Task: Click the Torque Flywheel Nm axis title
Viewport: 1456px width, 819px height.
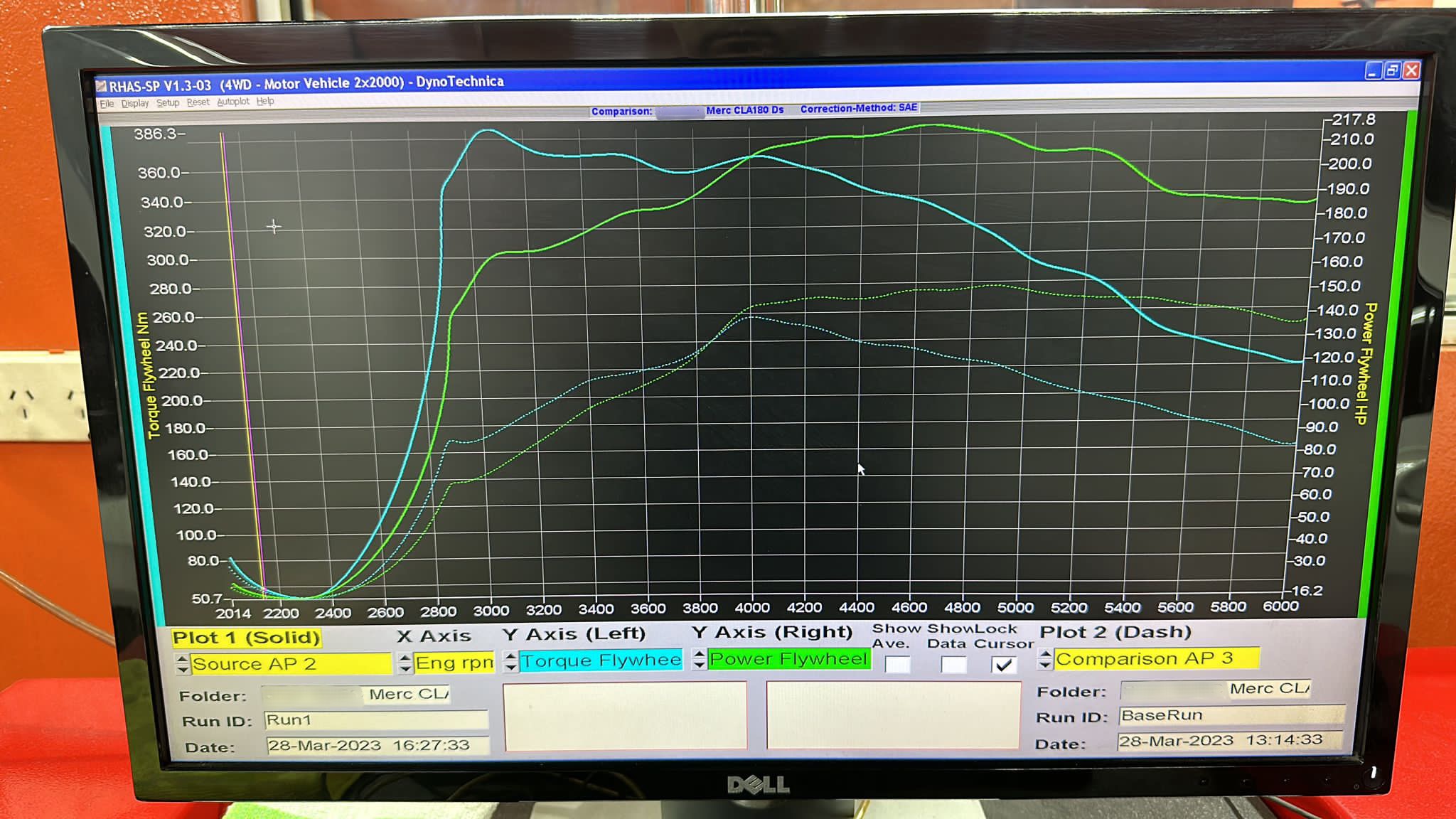Action: coord(146,375)
